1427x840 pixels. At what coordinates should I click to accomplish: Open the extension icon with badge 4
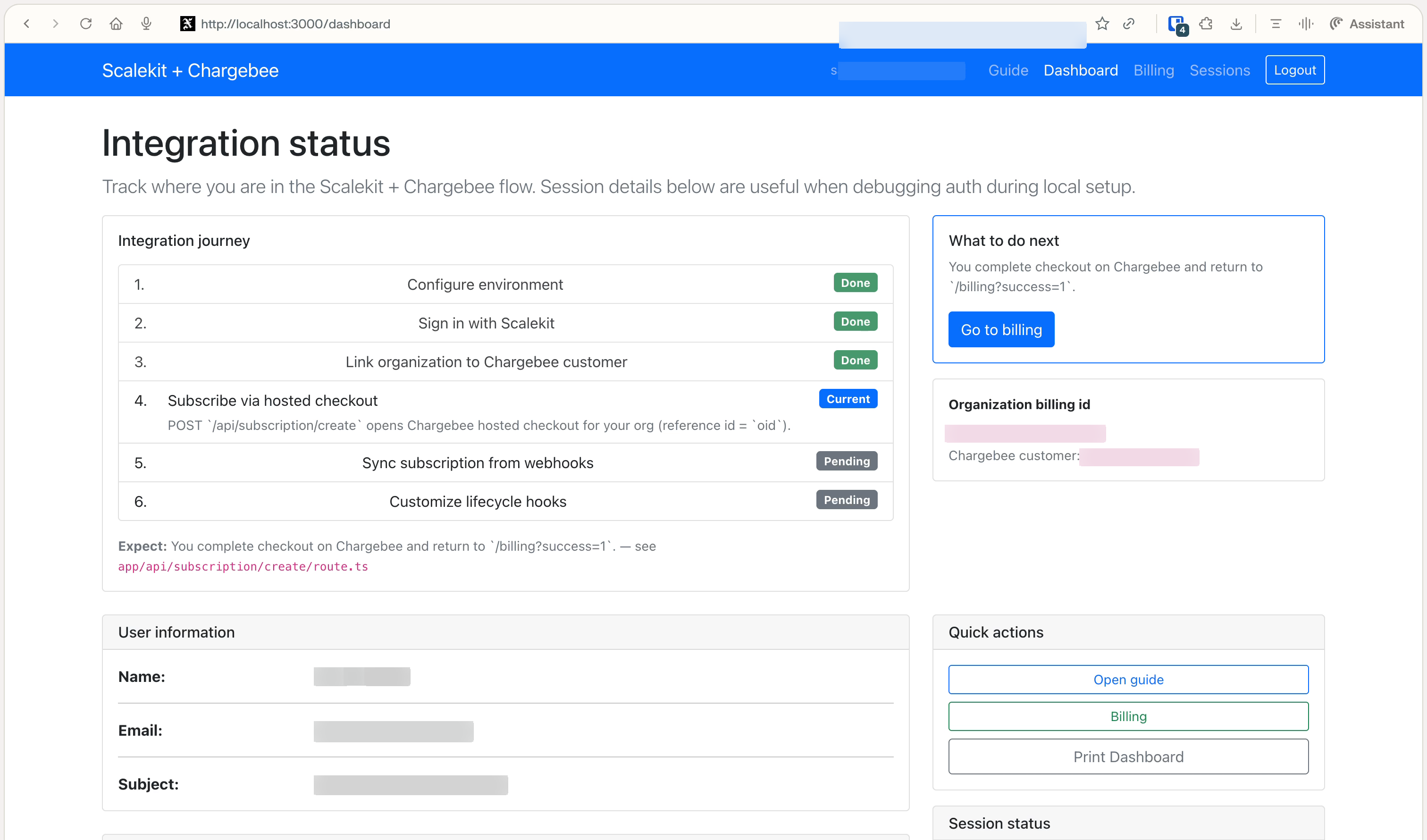coord(1177,25)
